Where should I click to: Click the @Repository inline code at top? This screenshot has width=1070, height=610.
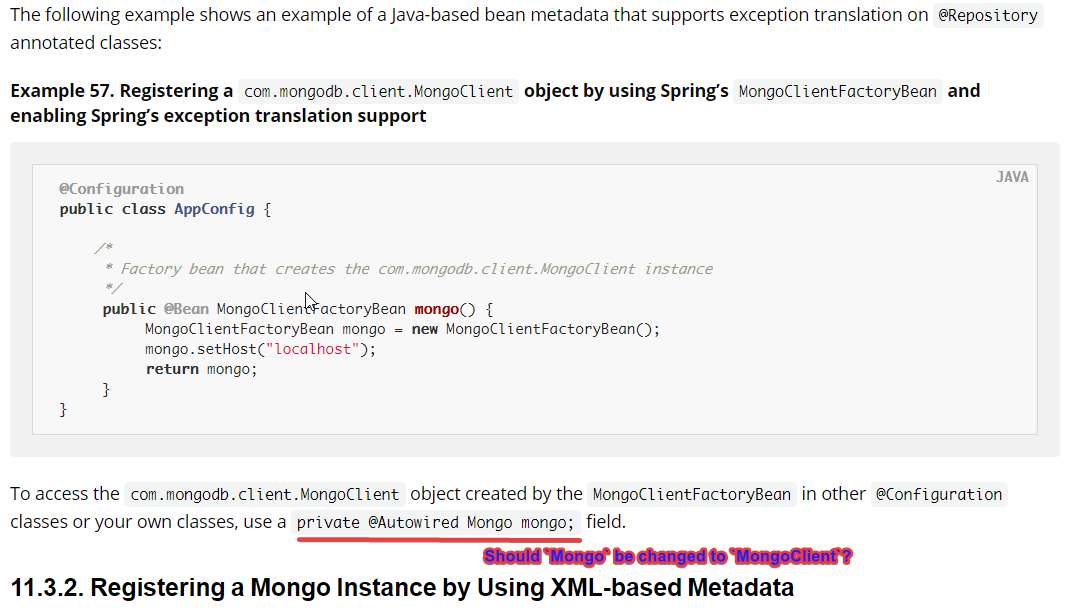[987, 16]
